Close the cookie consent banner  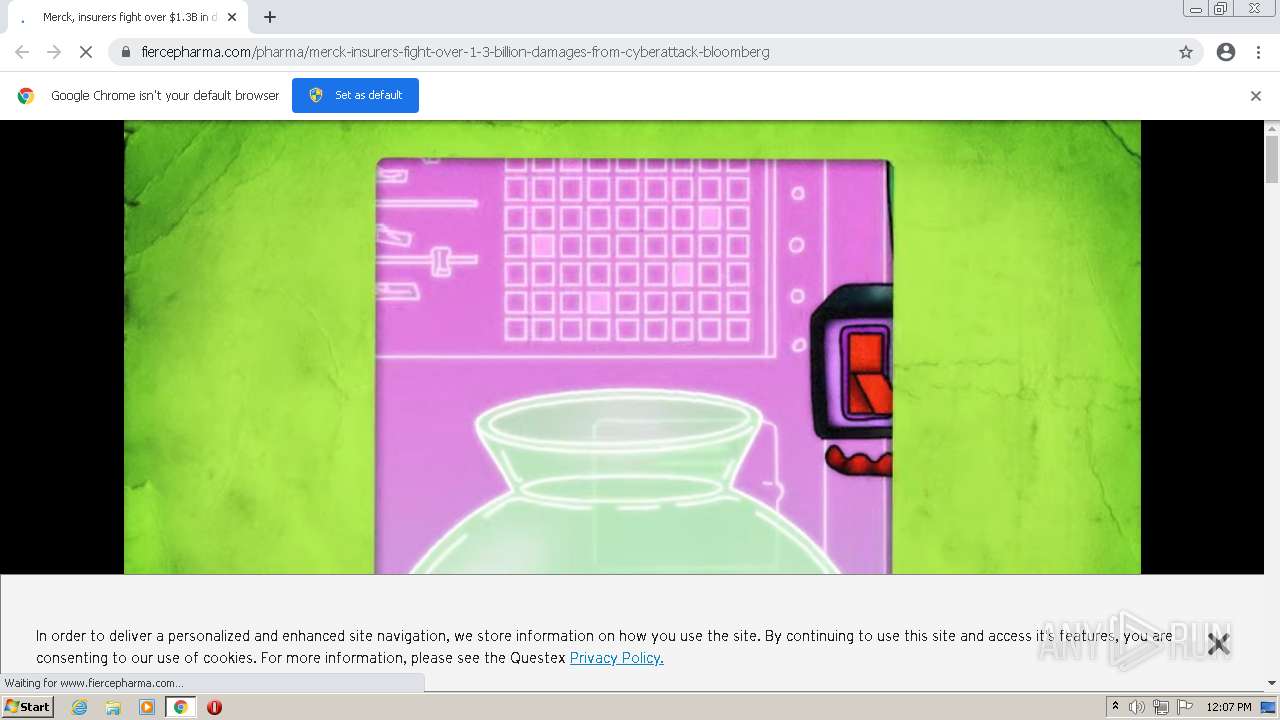(x=1218, y=644)
